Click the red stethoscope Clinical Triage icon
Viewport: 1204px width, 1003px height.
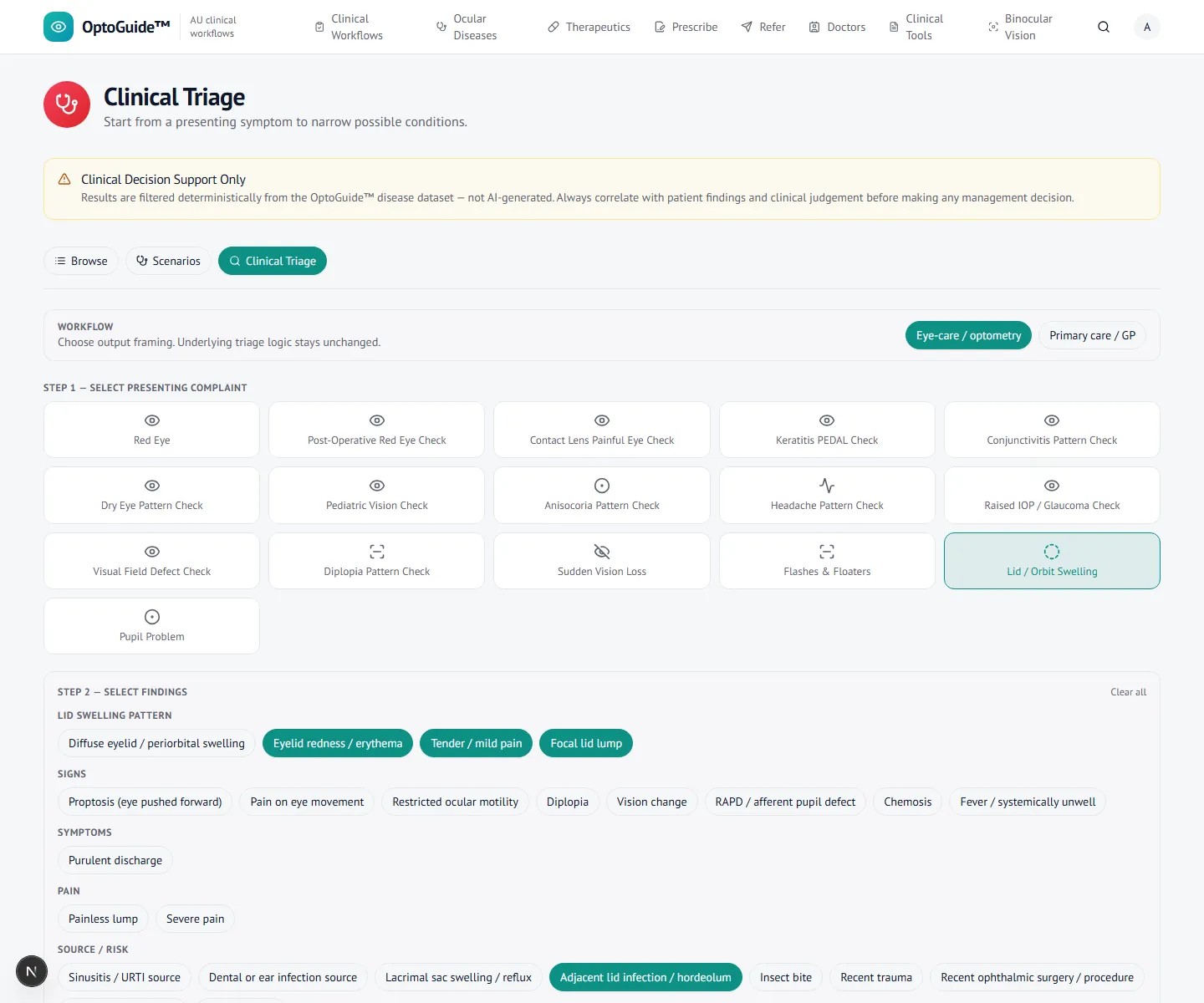coord(67,104)
